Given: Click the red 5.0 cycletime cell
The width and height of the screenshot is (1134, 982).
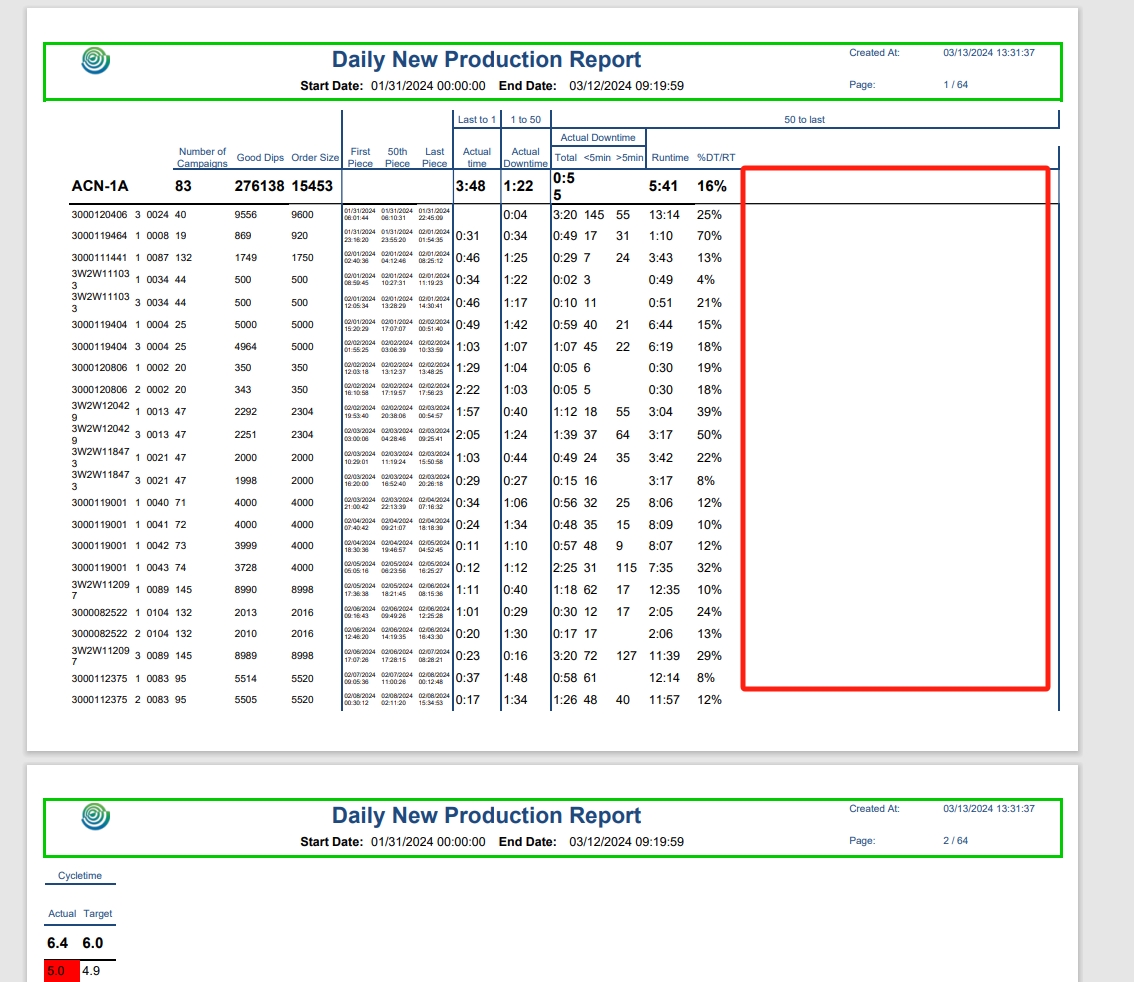Looking at the screenshot, I should 61,971.
